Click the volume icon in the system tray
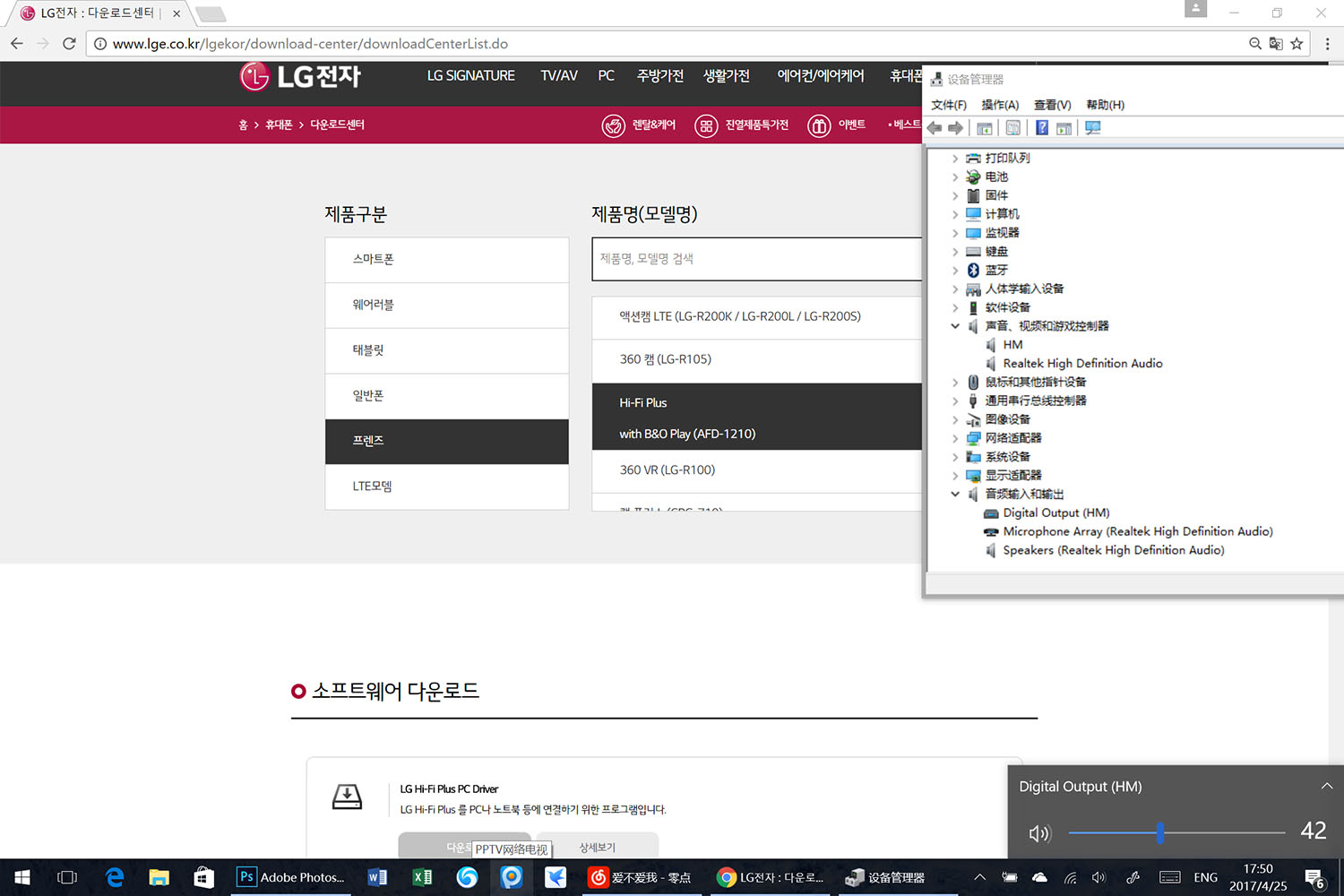The height and width of the screenshot is (896, 1344). (1099, 877)
